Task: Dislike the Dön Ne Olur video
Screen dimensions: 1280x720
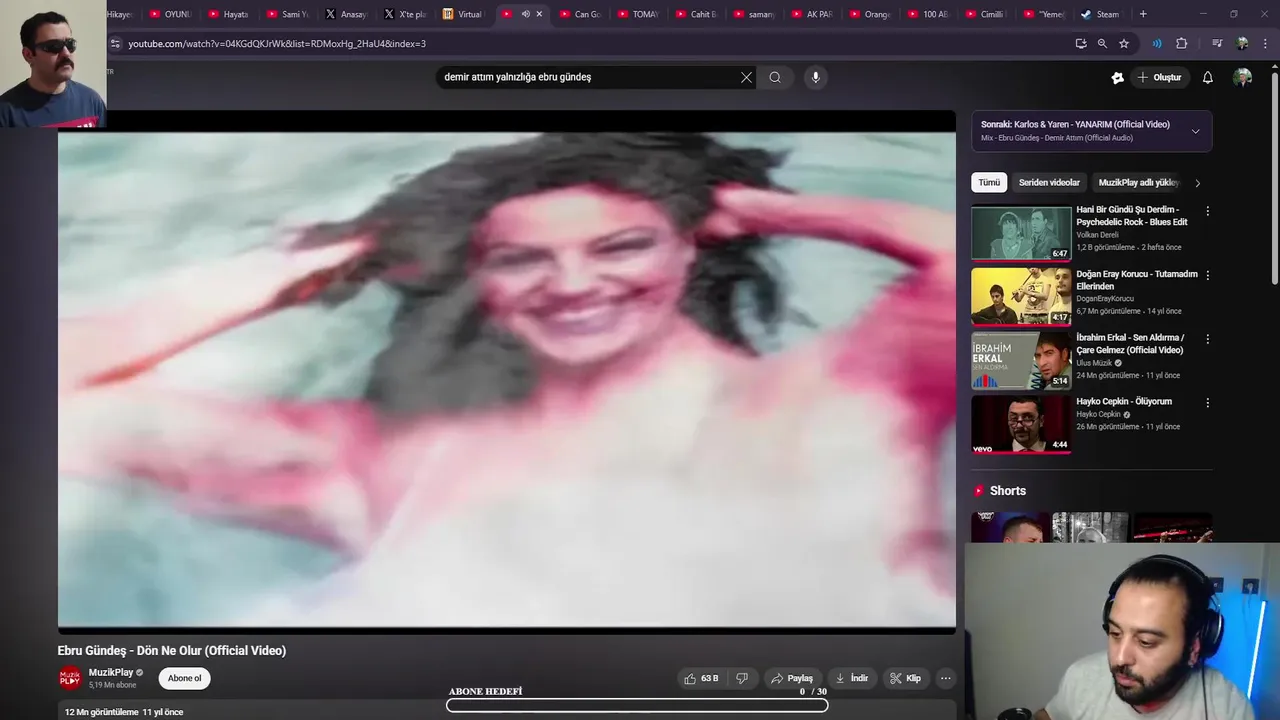Action: (x=742, y=678)
